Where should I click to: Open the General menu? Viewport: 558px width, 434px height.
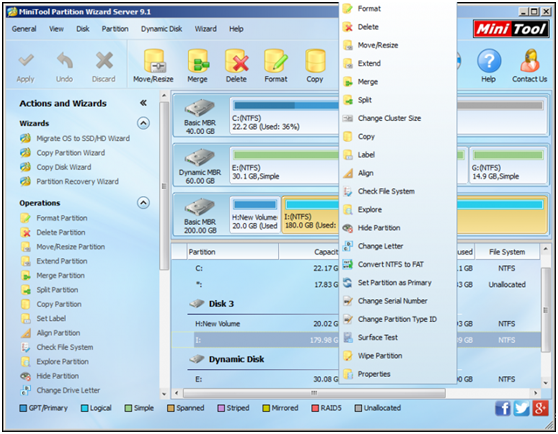click(x=24, y=29)
